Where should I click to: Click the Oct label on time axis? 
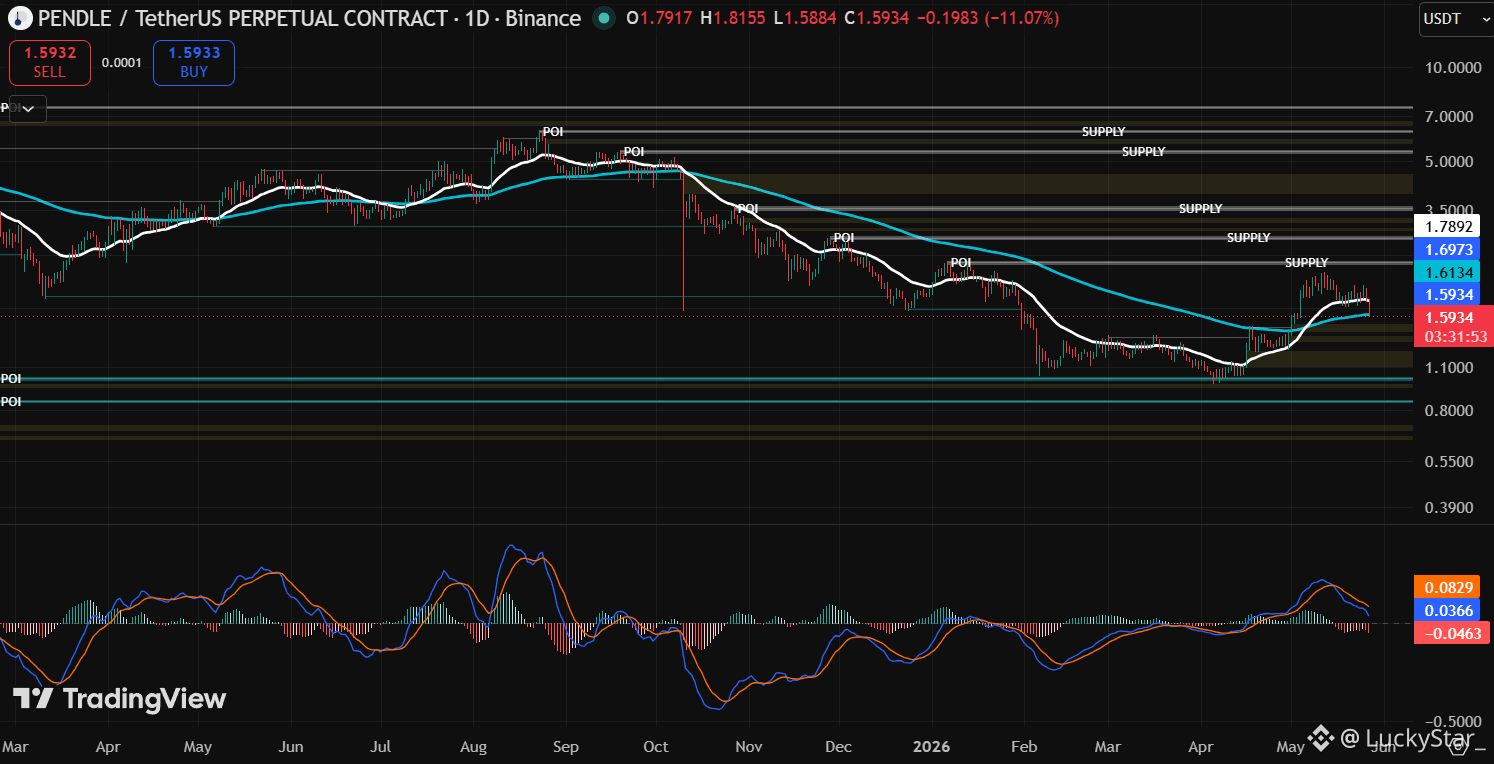coord(655,746)
